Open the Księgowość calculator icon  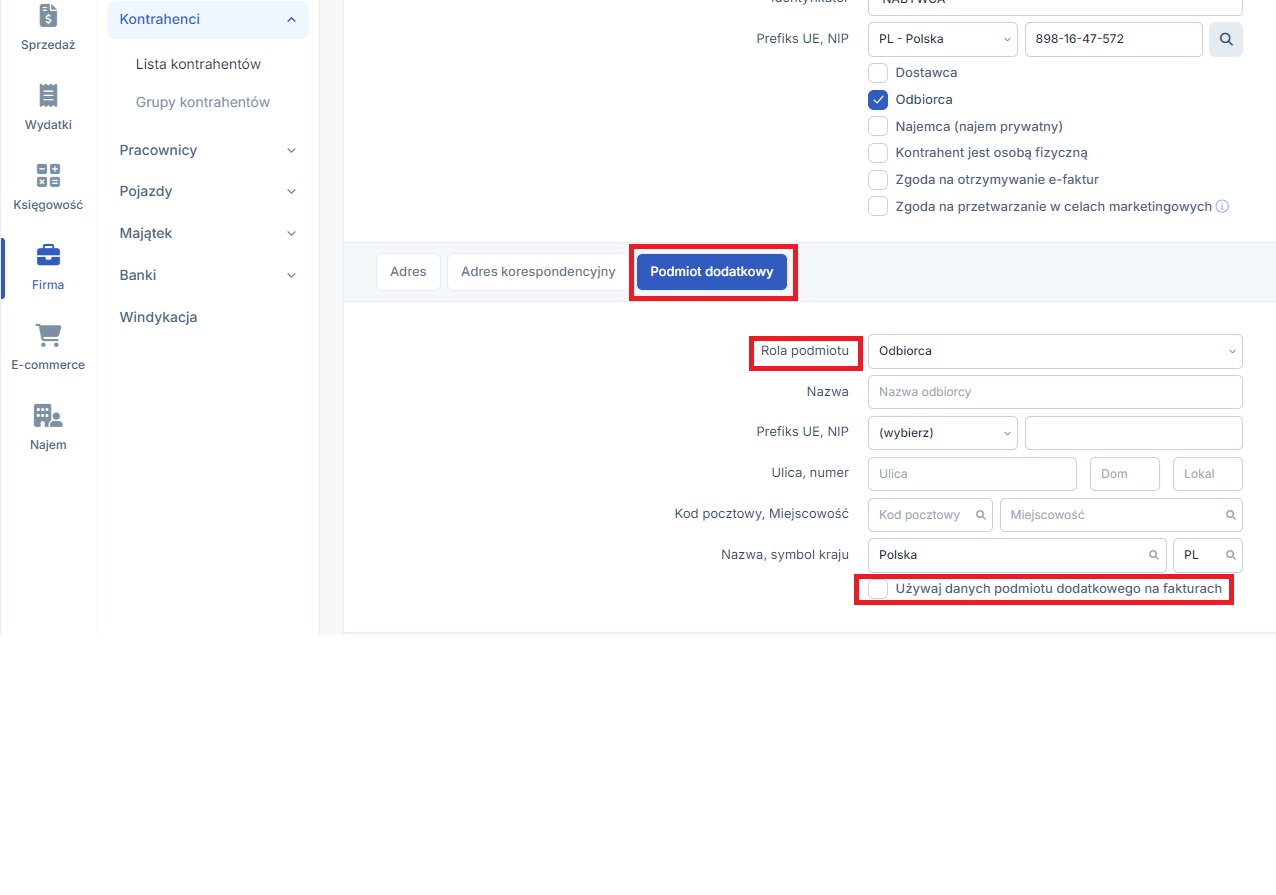(x=48, y=175)
